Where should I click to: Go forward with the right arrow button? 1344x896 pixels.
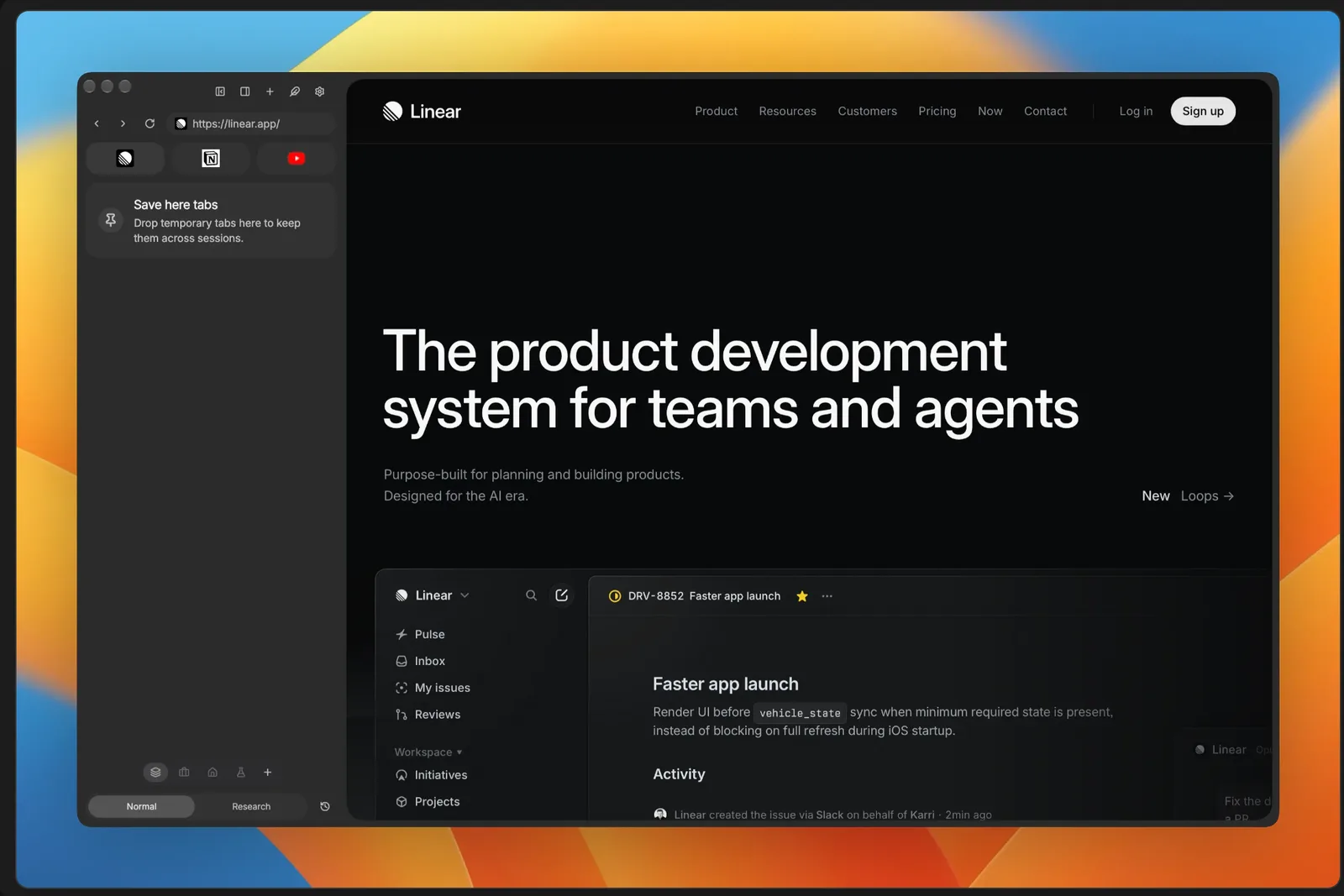[x=123, y=123]
